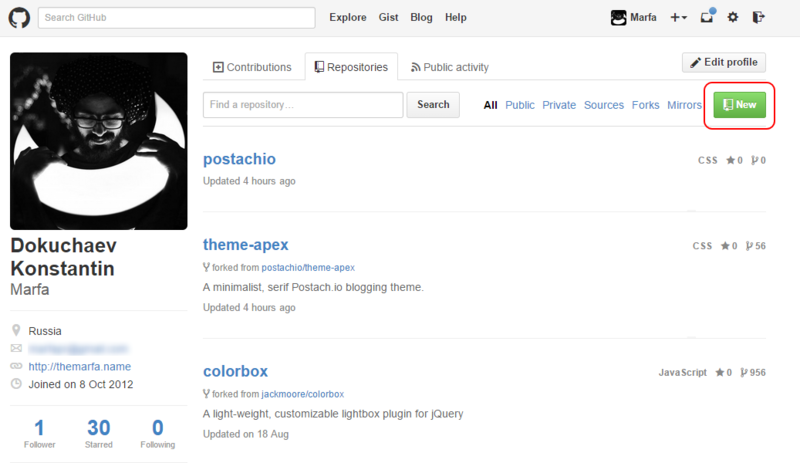The image size is (800, 463).
Task: Filter repositories by Forks
Action: [645, 105]
